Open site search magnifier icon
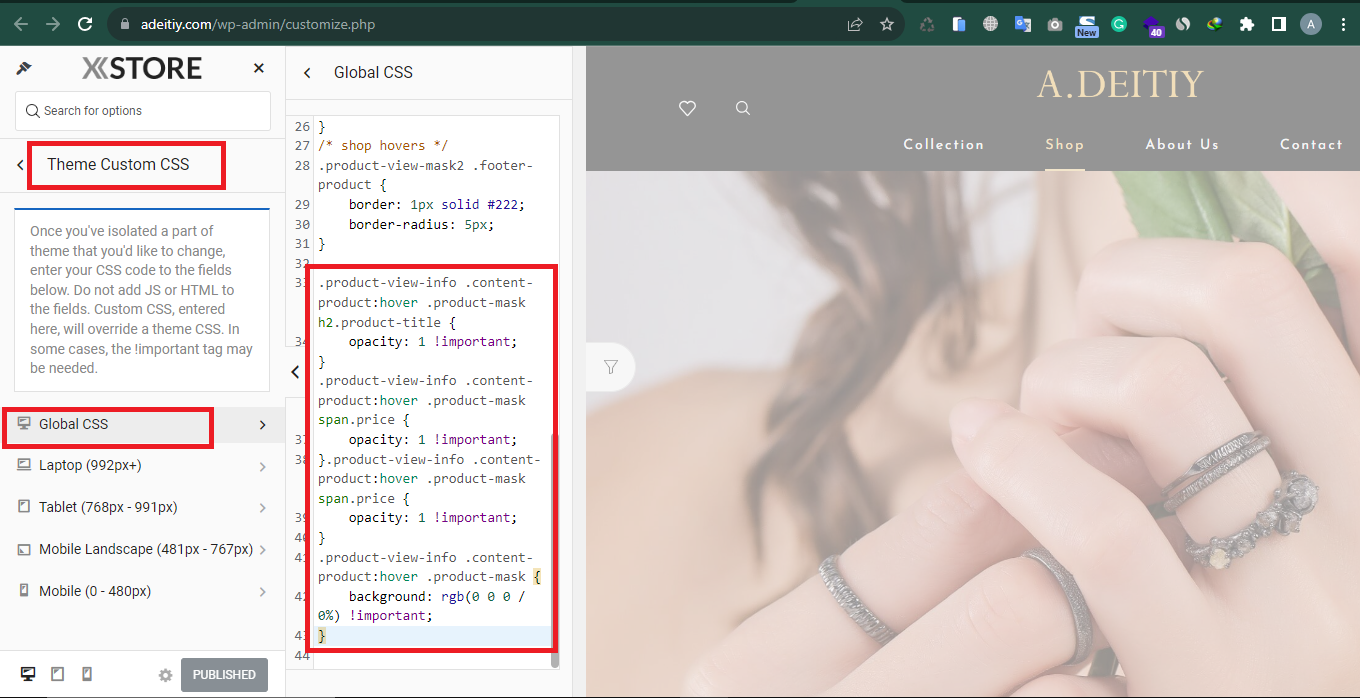The width and height of the screenshot is (1360, 698). [x=742, y=108]
